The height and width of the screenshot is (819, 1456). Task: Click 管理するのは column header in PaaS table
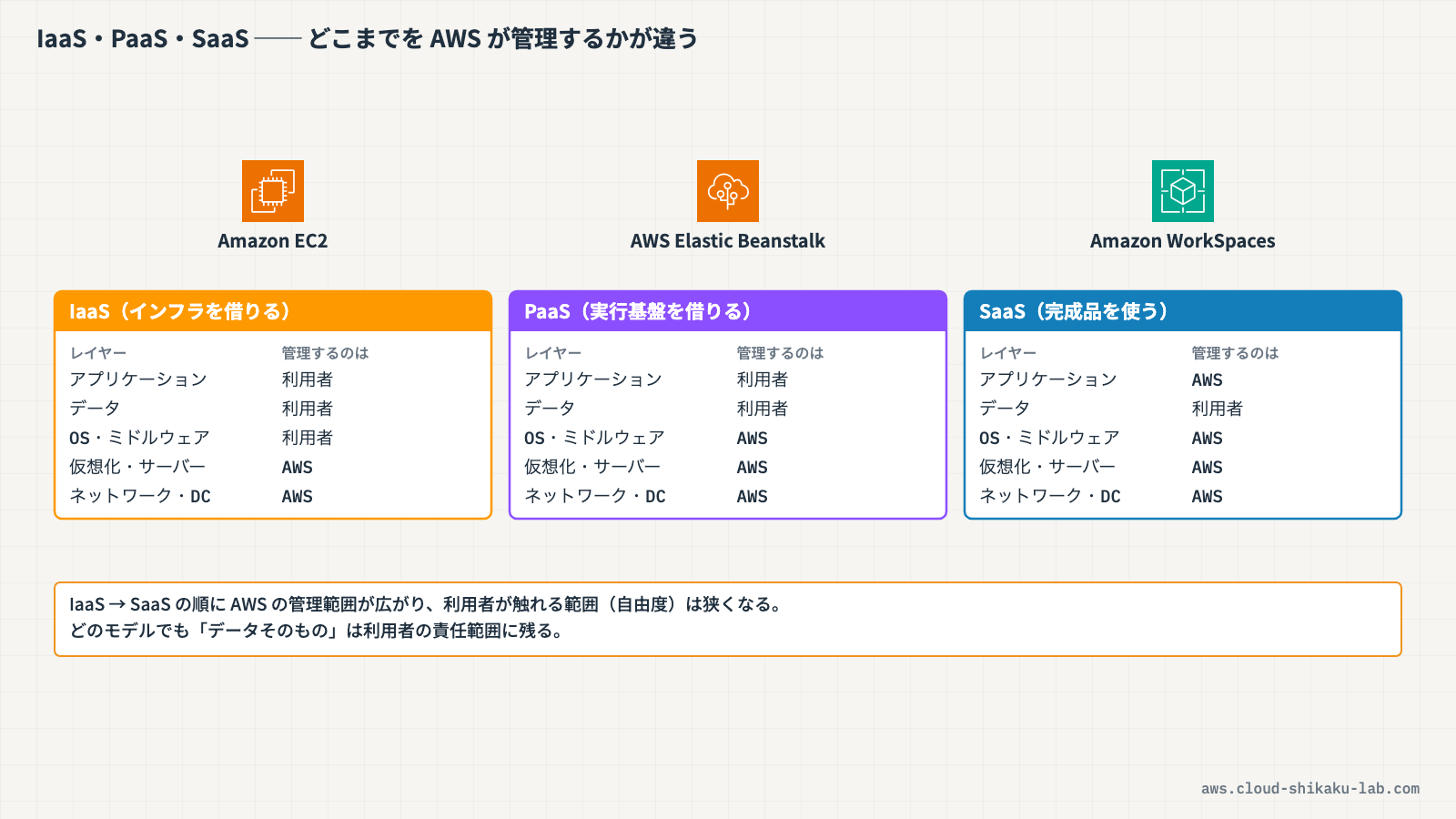point(780,353)
